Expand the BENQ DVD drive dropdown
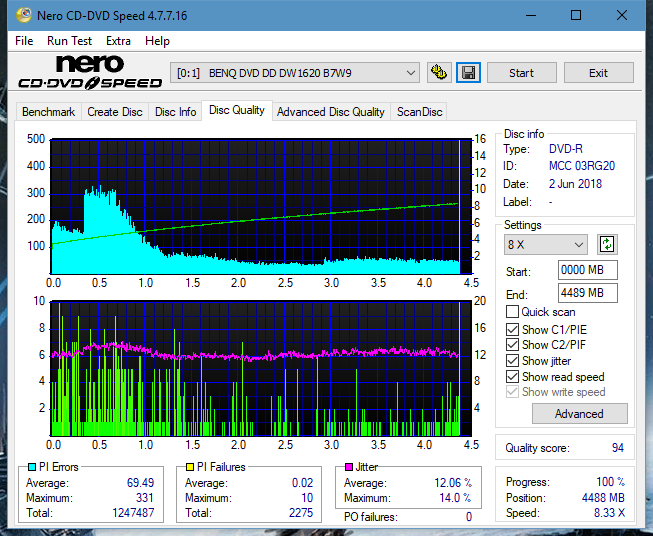653x536 pixels. pos(294,73)
